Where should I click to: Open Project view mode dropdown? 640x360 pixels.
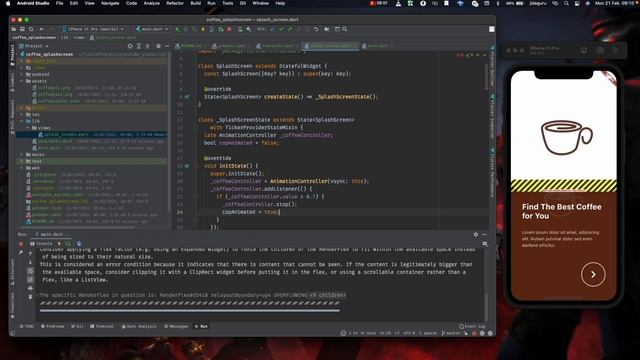[x=34, y=46]
